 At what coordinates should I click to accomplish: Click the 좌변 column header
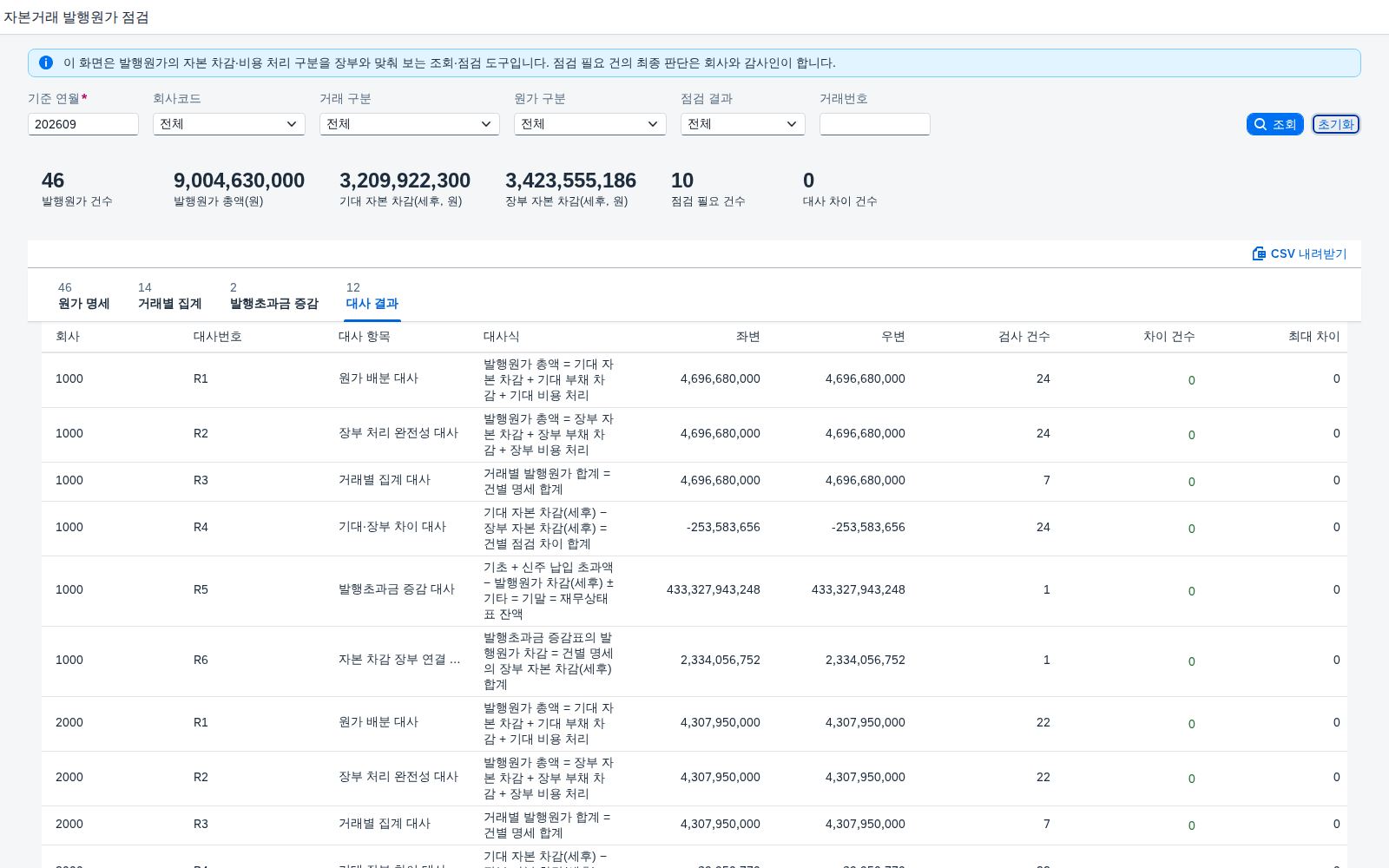pos(748,337)
